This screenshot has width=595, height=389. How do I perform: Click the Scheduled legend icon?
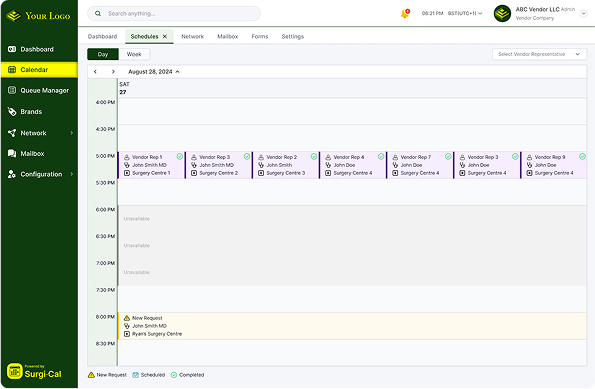135,375
